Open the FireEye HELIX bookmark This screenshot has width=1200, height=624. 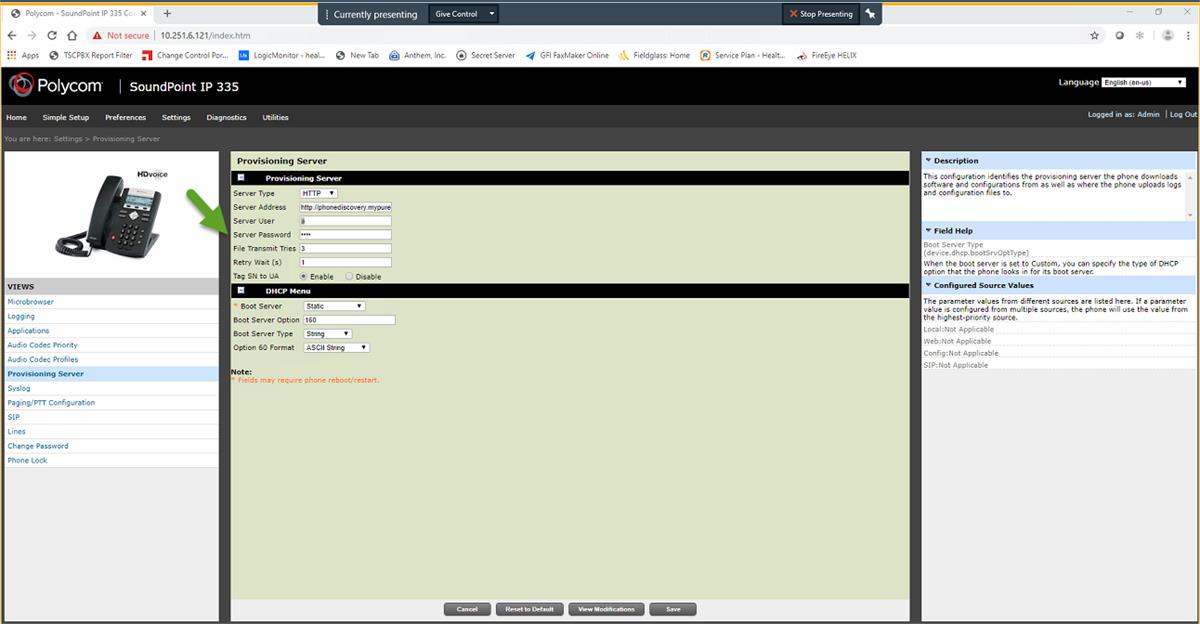tap(831, 55)
